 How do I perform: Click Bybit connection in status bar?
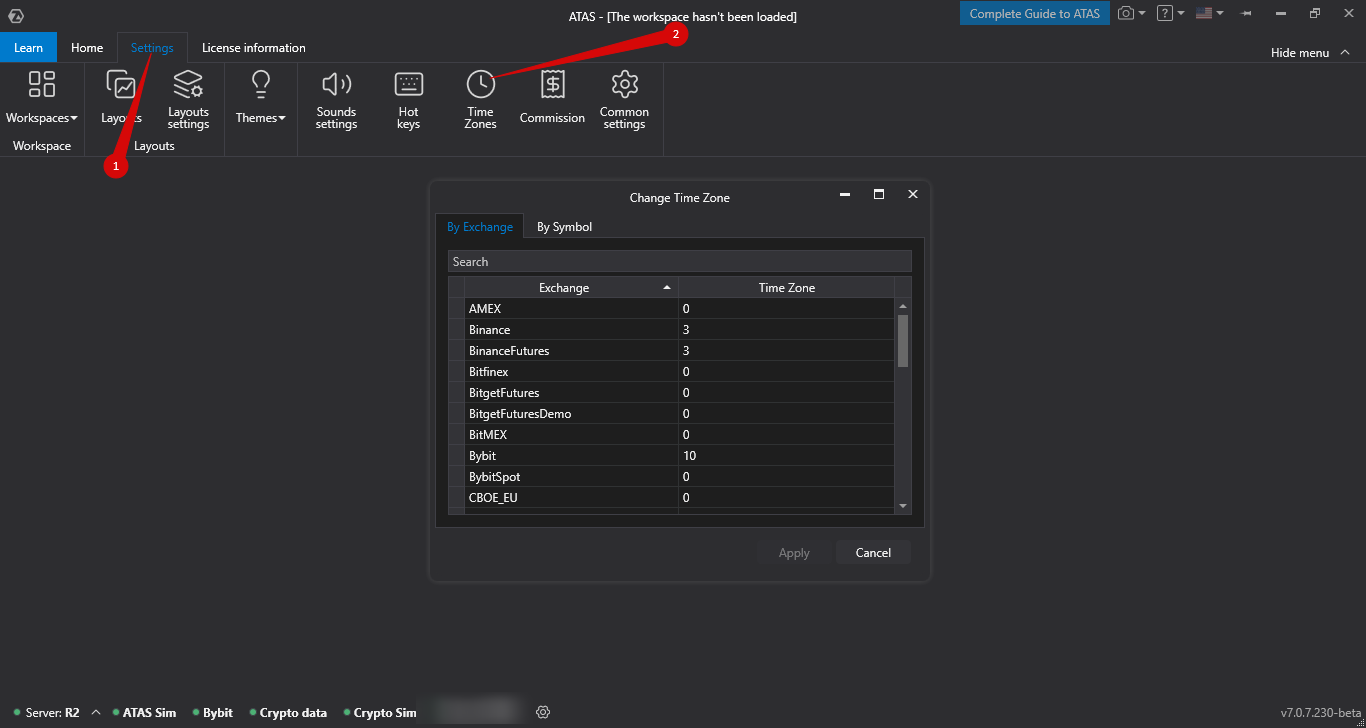point(212,713)
